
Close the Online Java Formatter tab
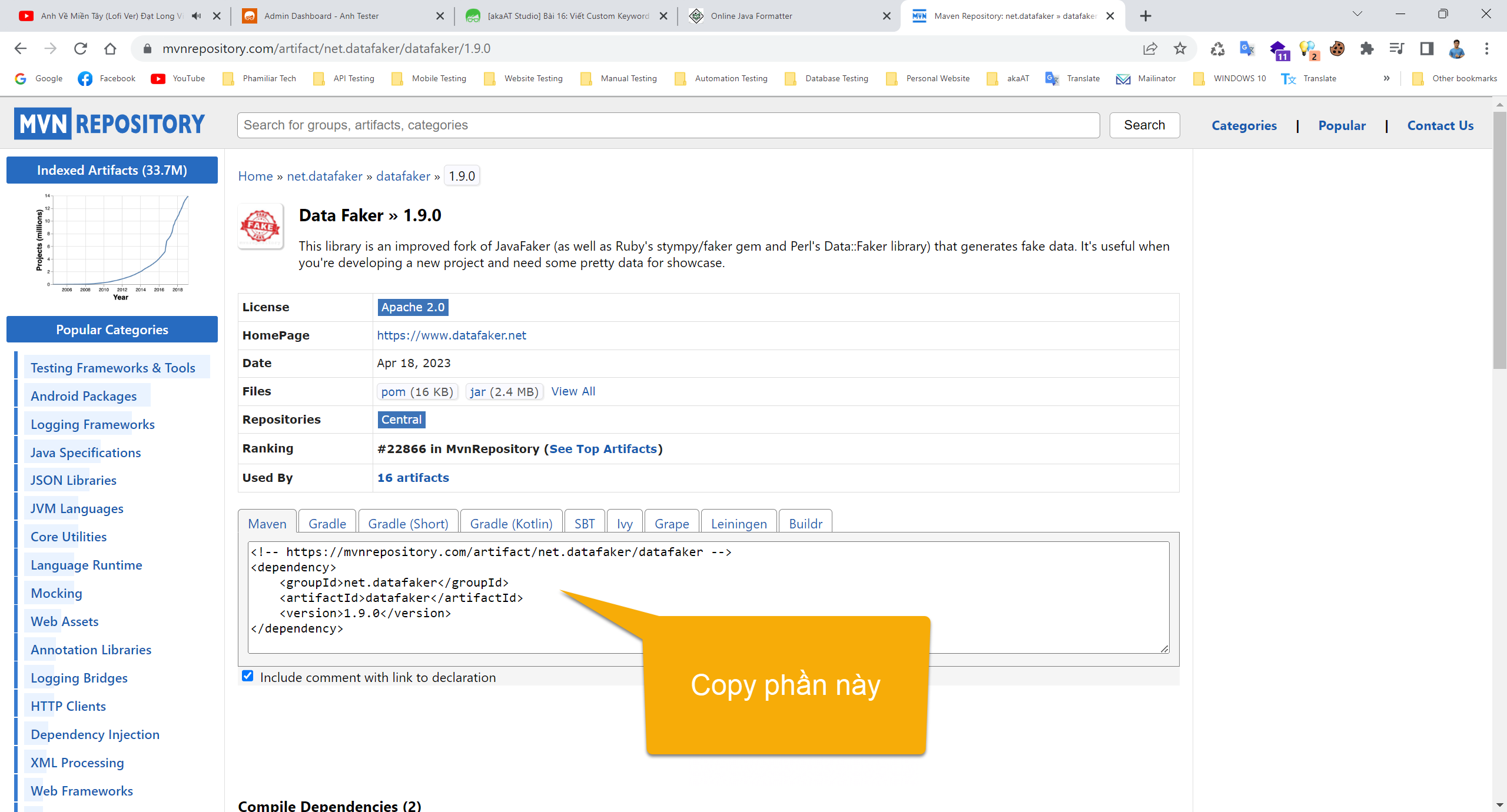coord(887,16)
